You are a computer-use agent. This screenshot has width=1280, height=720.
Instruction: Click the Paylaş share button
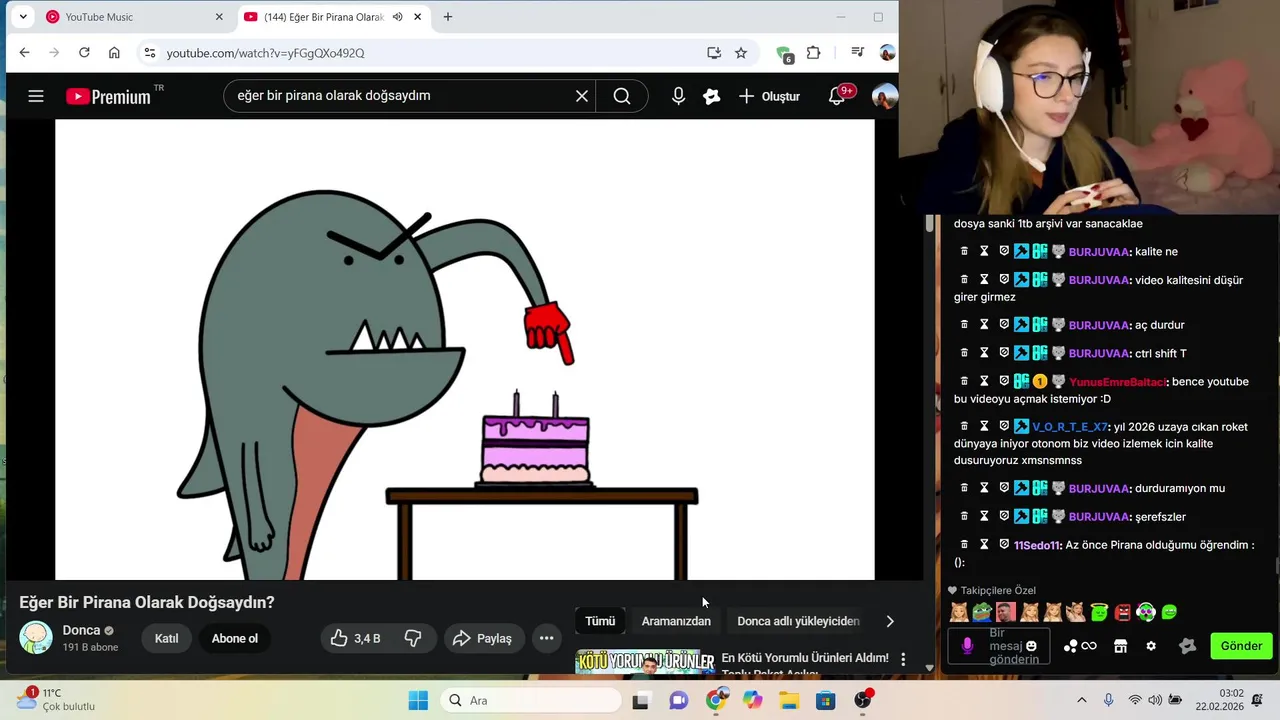[x=483, y=638]
